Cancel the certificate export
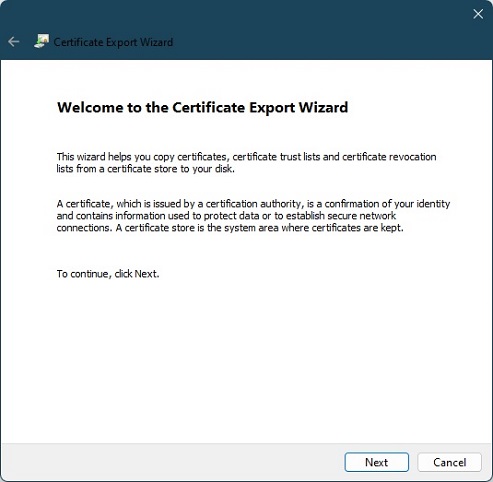The height and width of the screenshot is (482, 493). 449,462
